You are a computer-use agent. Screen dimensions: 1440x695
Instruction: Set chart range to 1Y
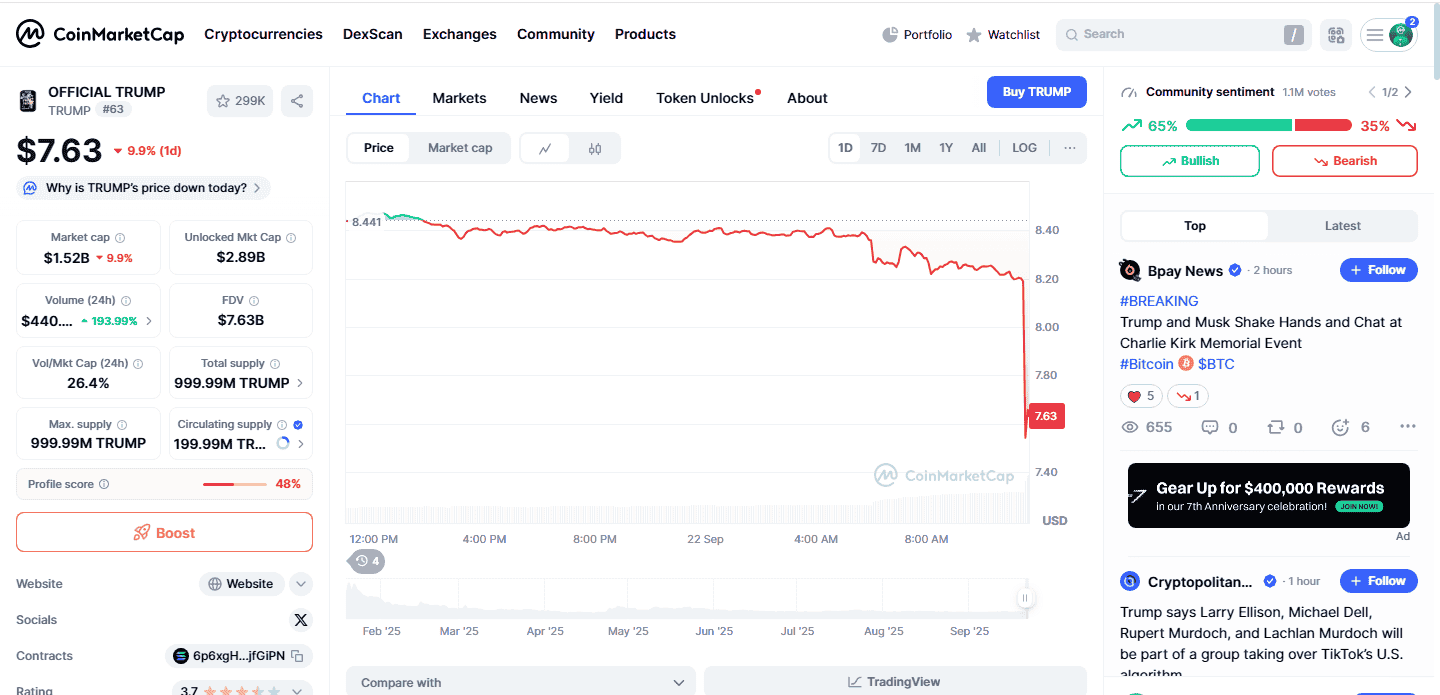coord(946,148)
